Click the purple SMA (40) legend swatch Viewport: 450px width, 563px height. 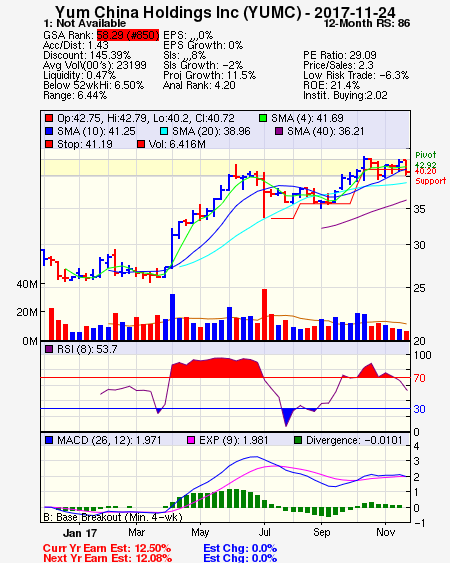[279, 131]
